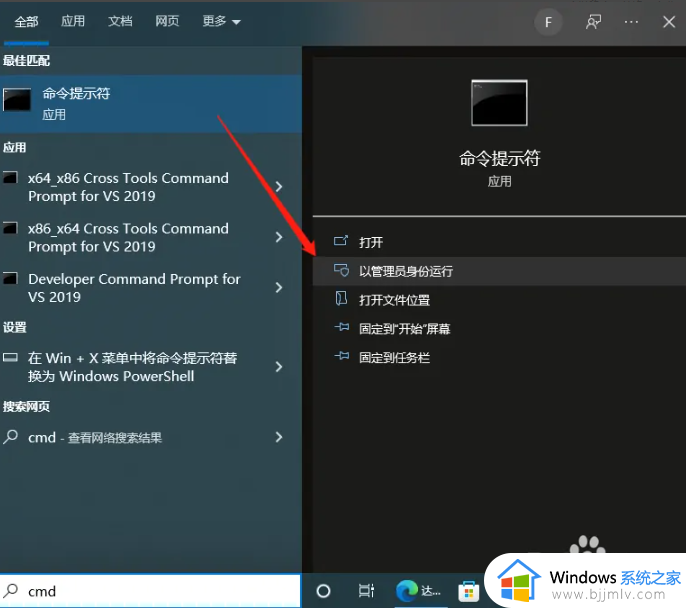
Task: Select the 命令提示符 best match result
Action: [x=151, y=104]
